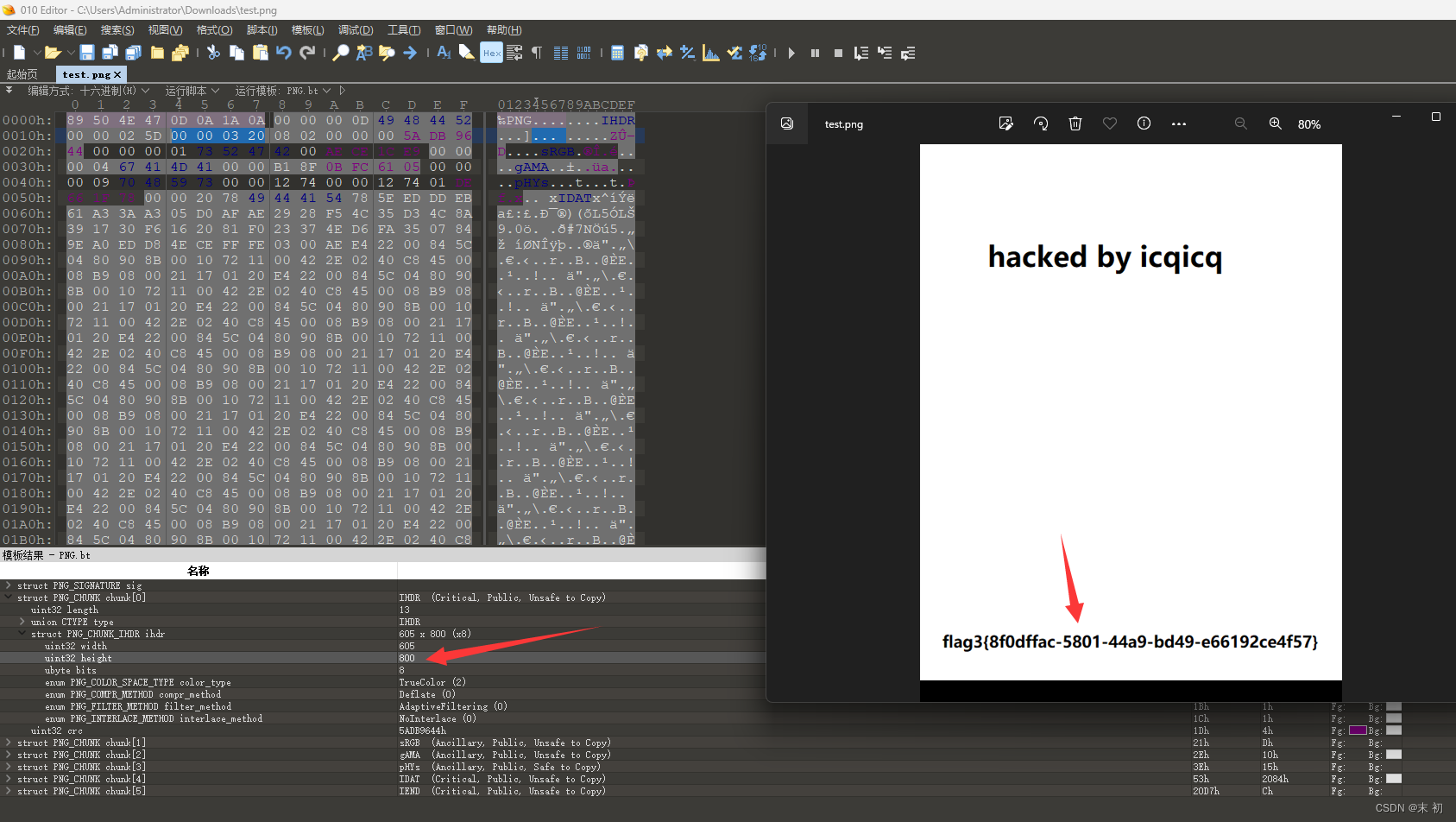1456x822 pixels.
Task: Toggle the Favorite heart in Photos viewer
Action: 1110,123
